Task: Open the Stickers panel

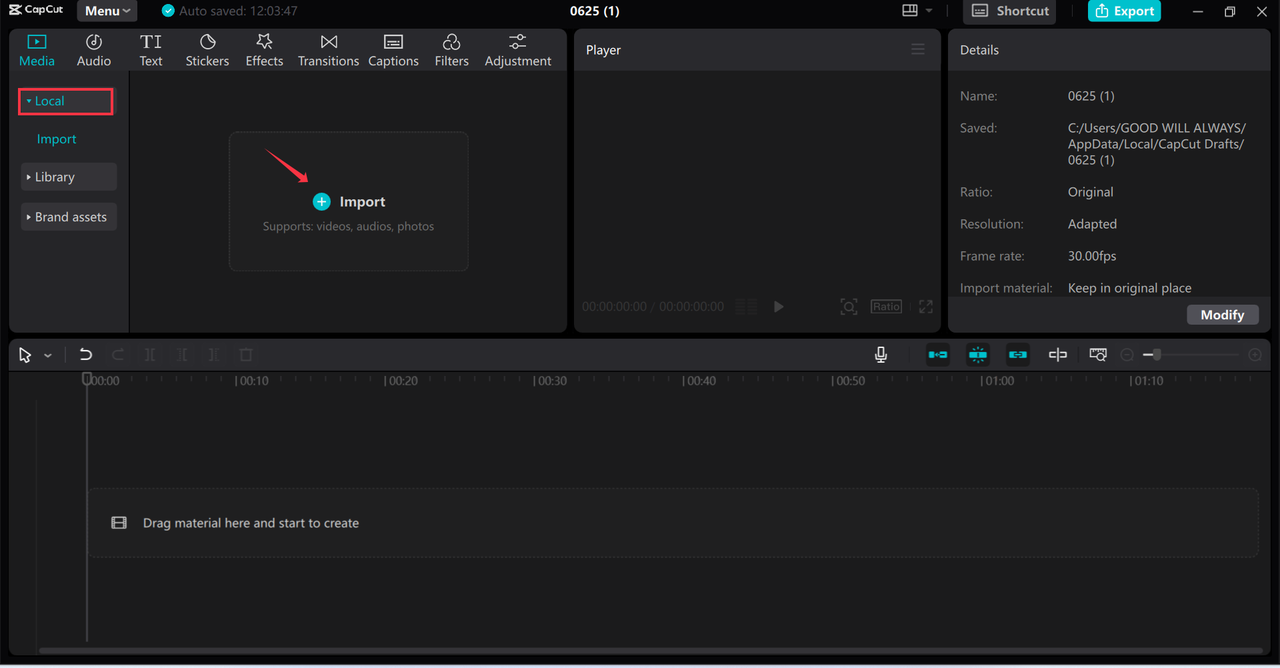Action: point(207,48)
